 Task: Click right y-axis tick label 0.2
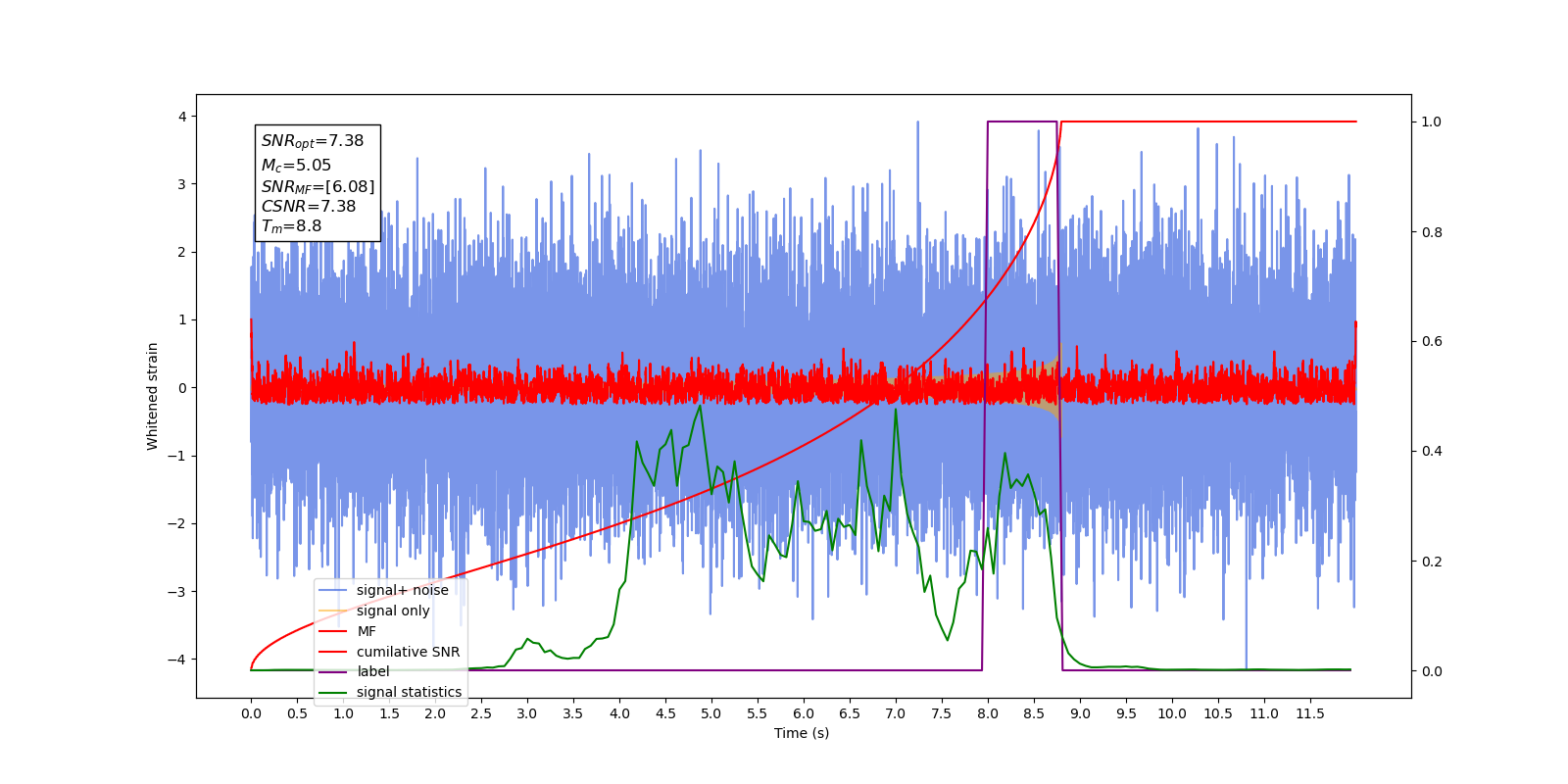tap(1432, 562)
